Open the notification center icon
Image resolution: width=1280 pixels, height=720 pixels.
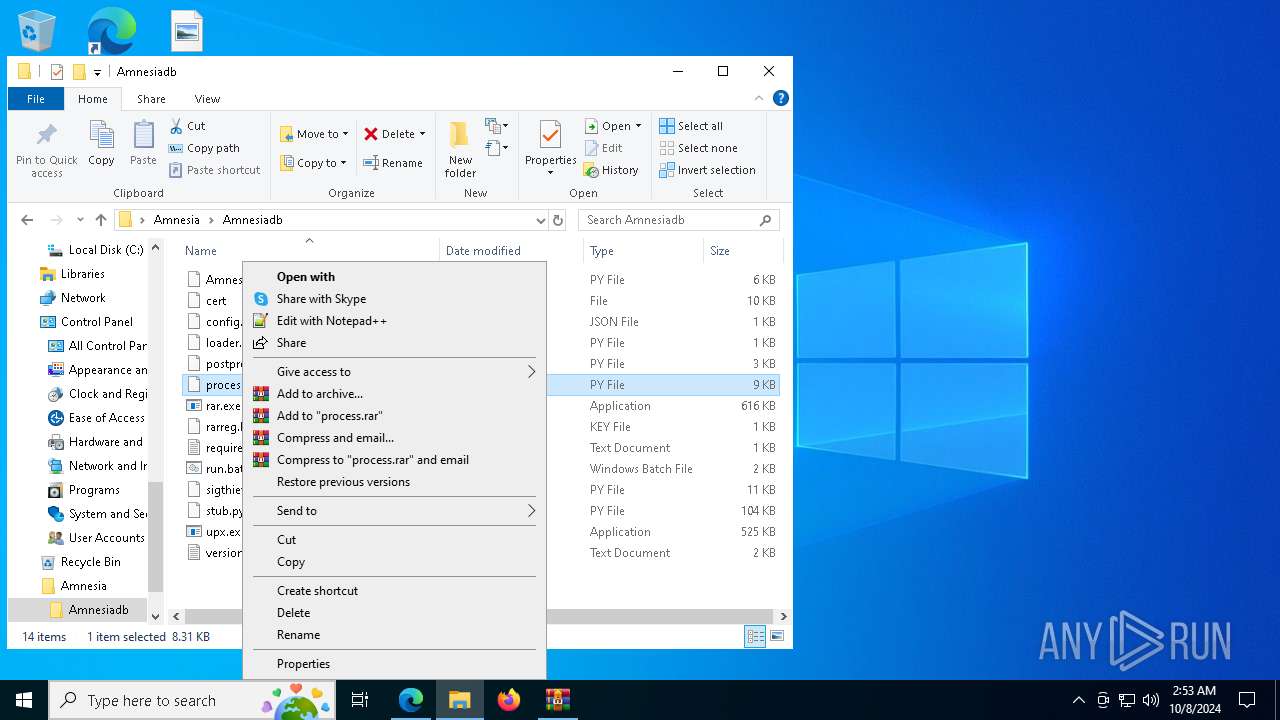click(1247, 700)
